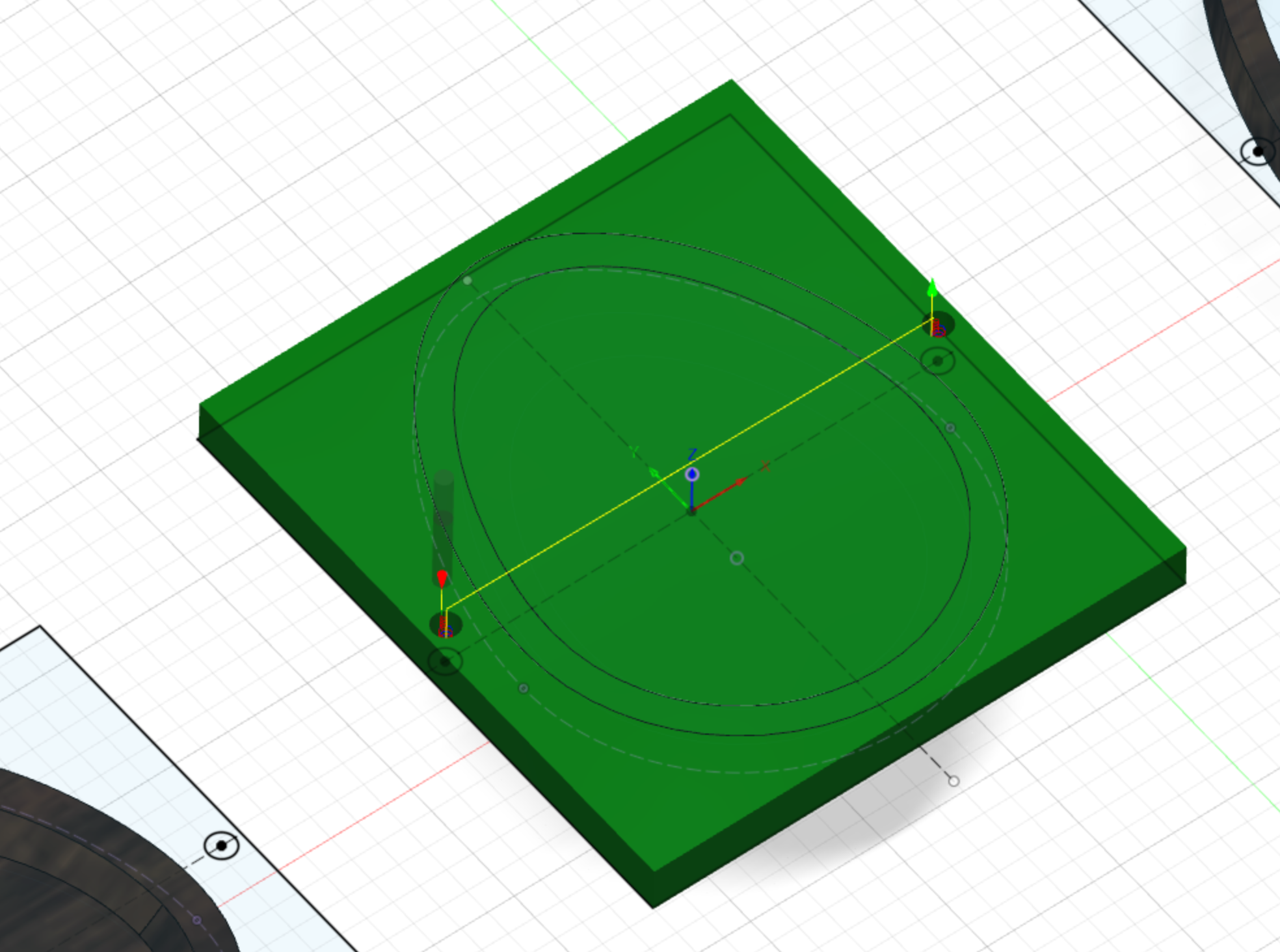The height and width of the screenshot is (952, 1280).
Task: Click the sketch point on the egg's lower-left dashed curve
Action: pyautogui.click(x=524, y=688)
